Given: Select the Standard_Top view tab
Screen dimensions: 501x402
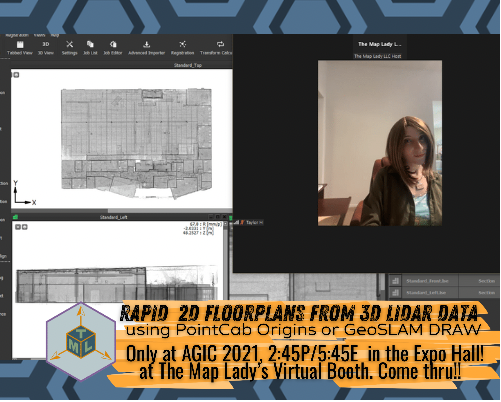Looking at the screenshot, I should coord(188,65).
